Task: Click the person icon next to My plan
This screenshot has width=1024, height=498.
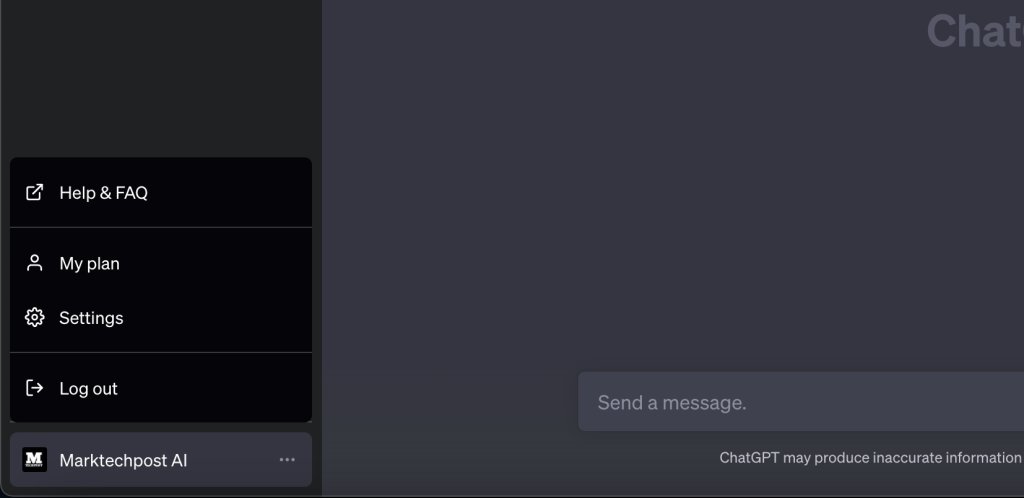Action: point(34,263)
